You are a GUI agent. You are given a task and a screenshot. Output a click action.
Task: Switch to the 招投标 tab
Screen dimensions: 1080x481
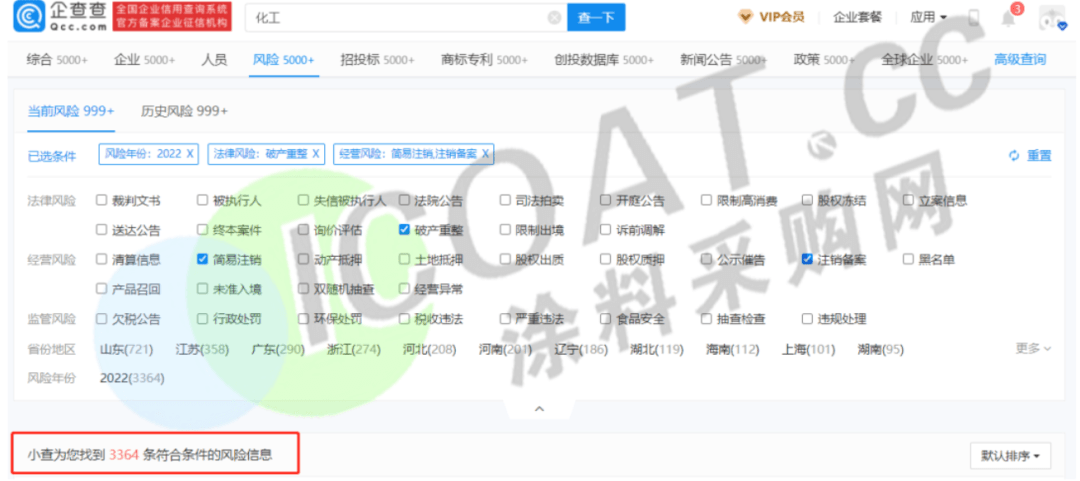377,60
